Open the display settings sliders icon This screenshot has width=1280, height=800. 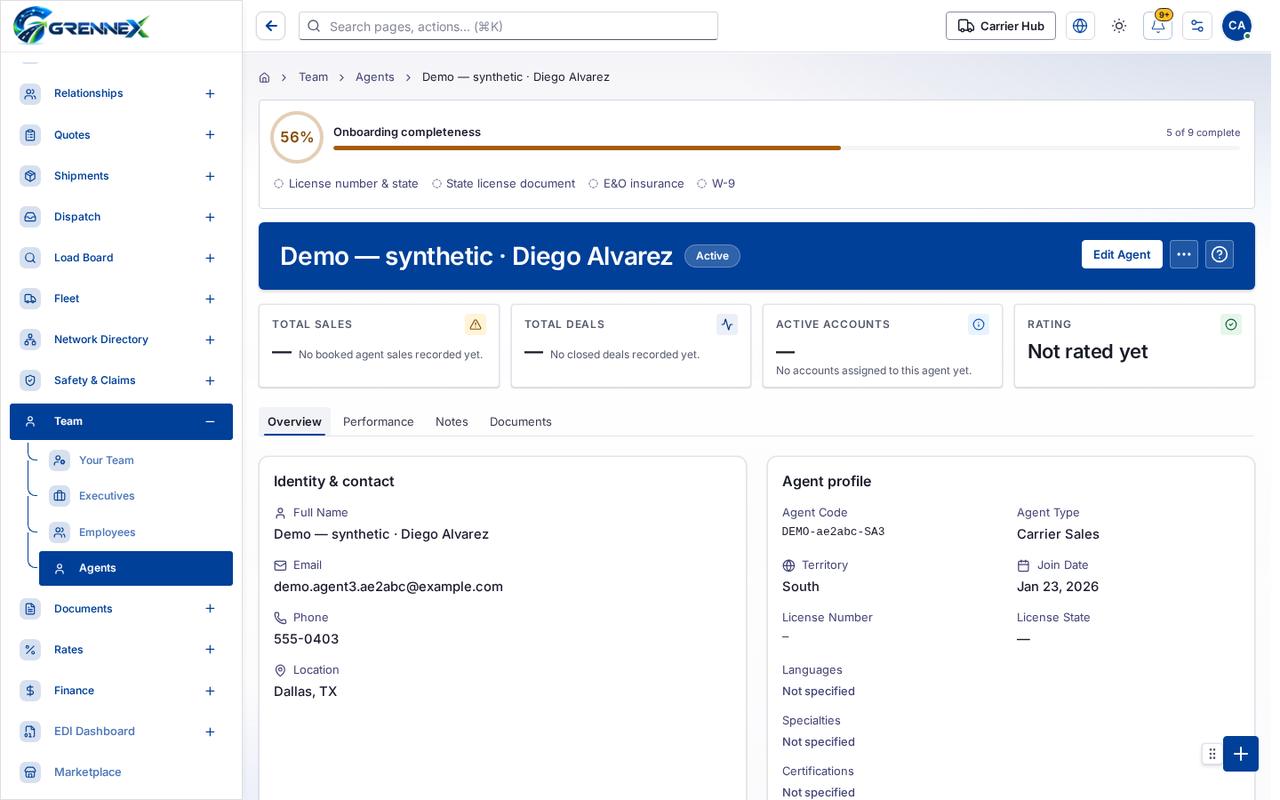tap(1197, 26)
